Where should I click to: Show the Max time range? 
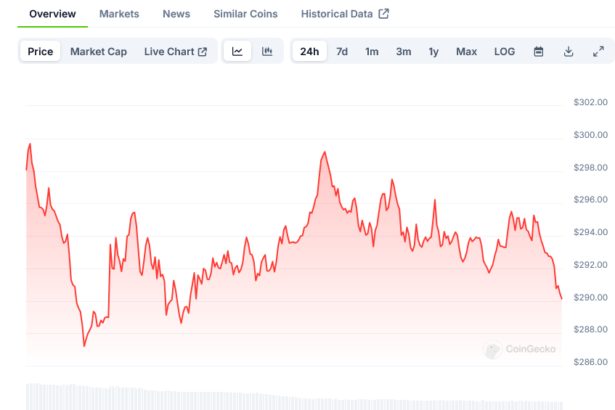466,52
